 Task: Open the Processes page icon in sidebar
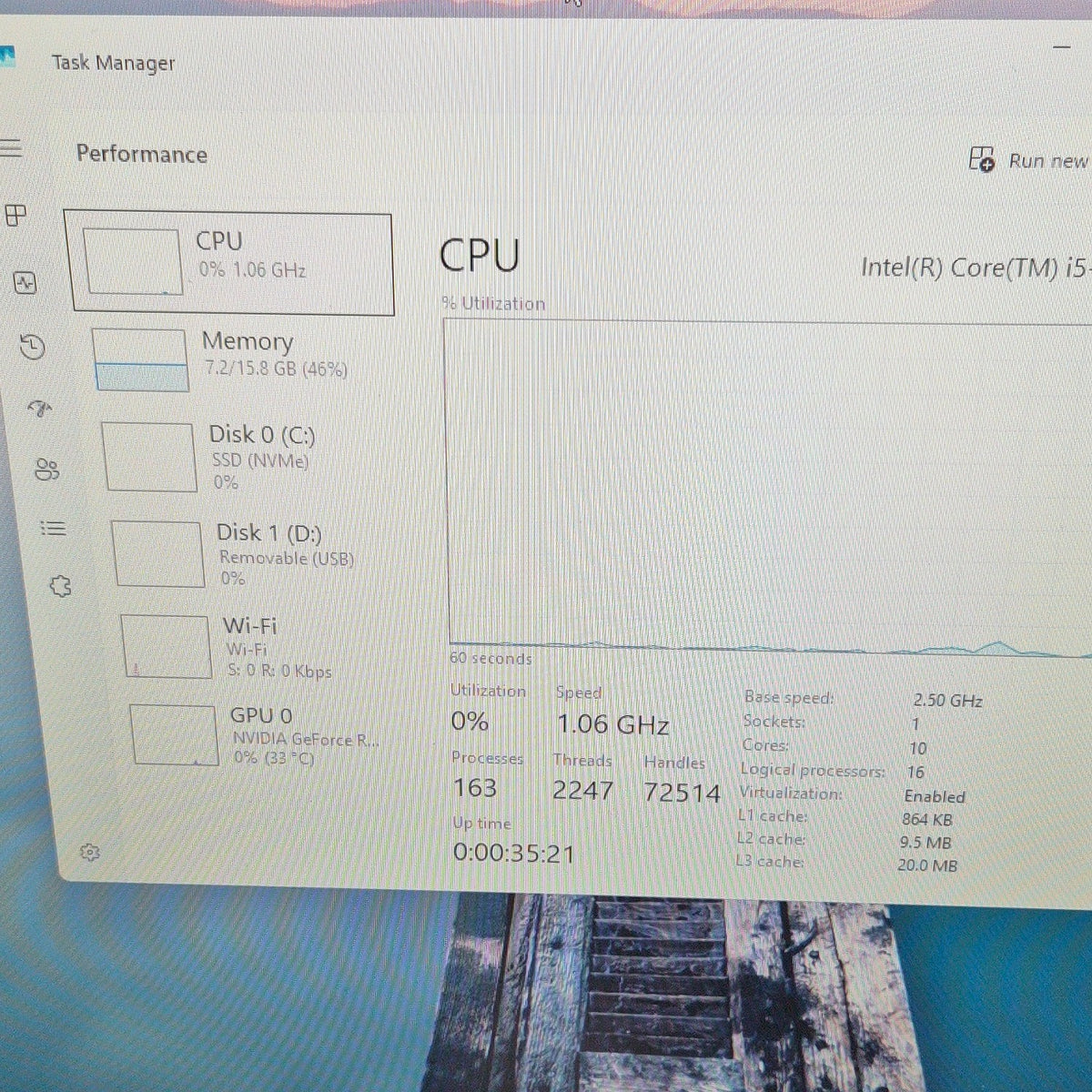pyautogui.click(x=16, y=216)
